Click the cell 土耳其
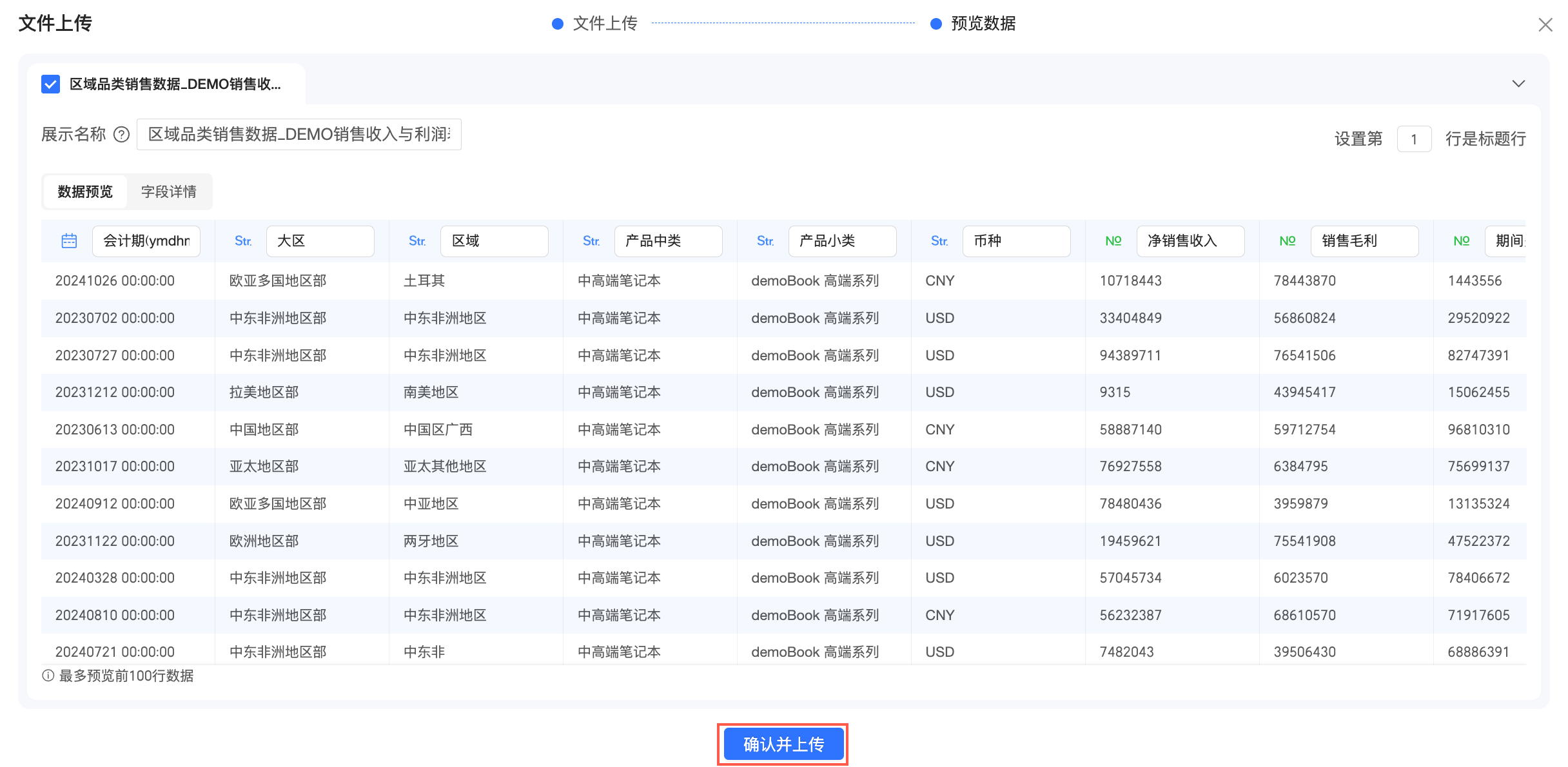Screen dimensions: 1568x767 (x=424, y=281)
